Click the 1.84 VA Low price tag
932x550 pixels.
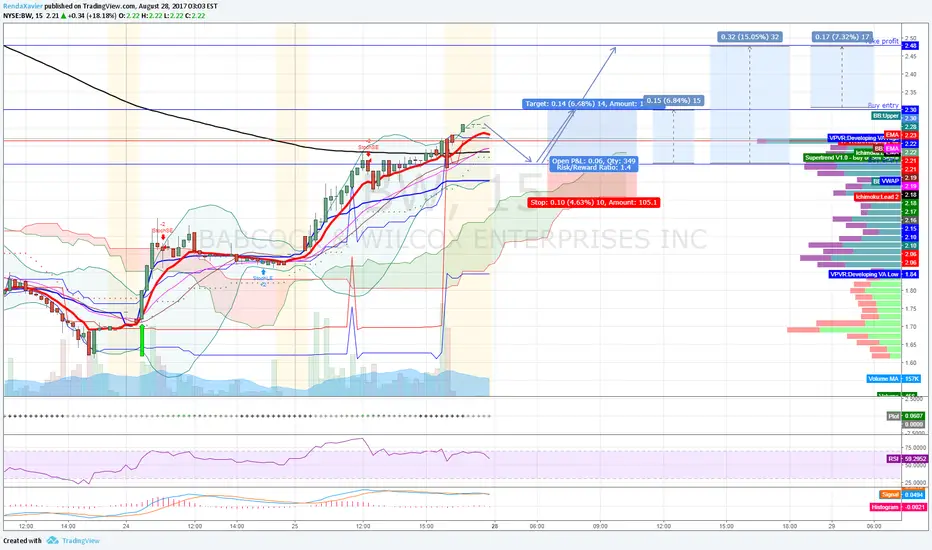pos(910,274)
